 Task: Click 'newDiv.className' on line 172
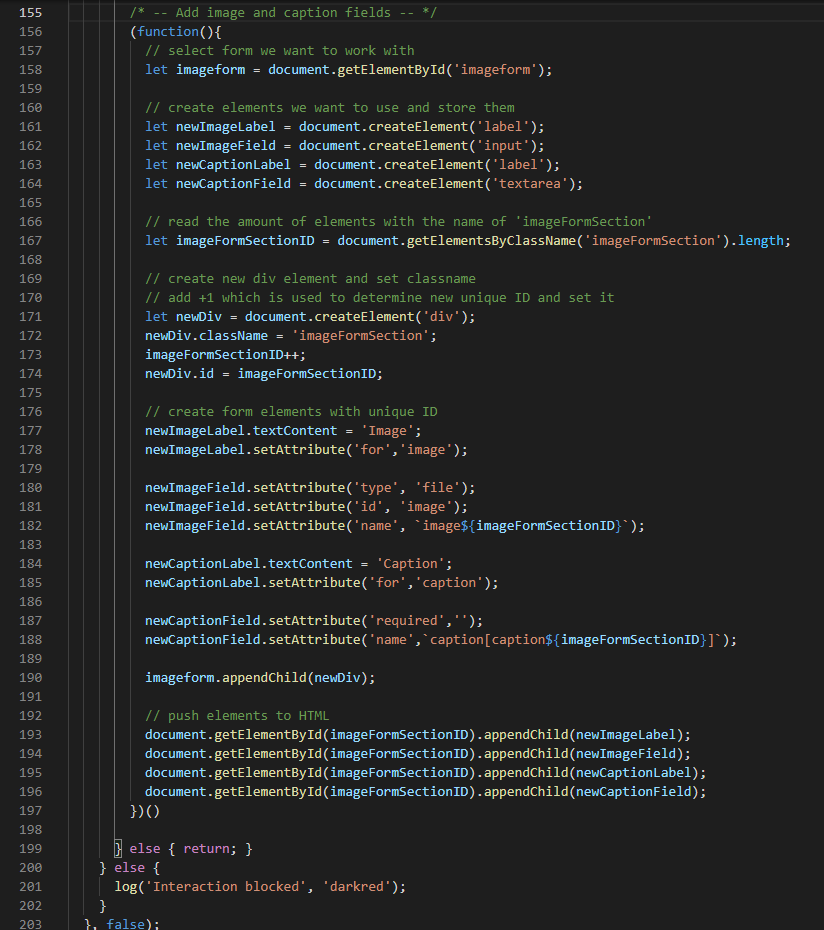[206, 335]
